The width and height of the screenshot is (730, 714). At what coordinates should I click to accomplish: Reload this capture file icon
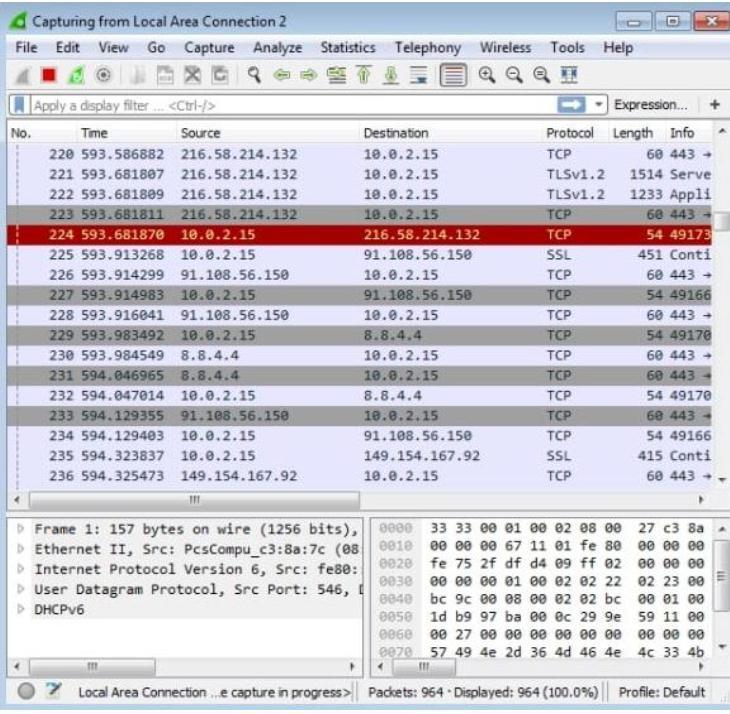(x=220, y=75)
